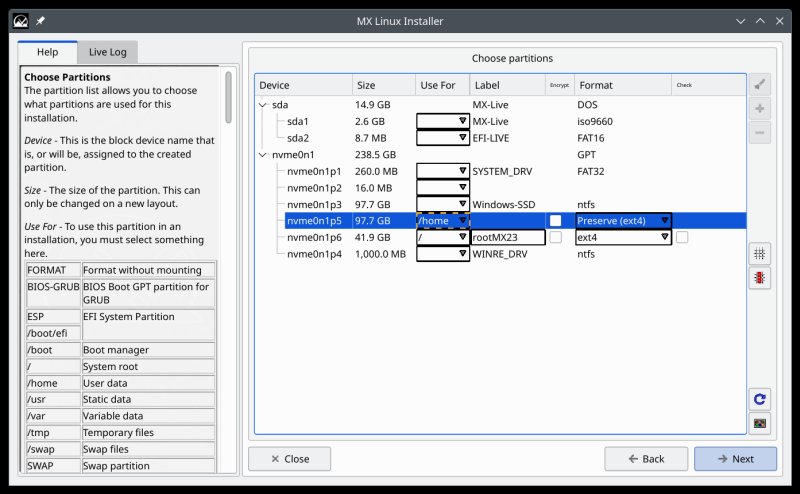Click the Back button
This screenshot has width=800, height=494.
tap(645, 459)
